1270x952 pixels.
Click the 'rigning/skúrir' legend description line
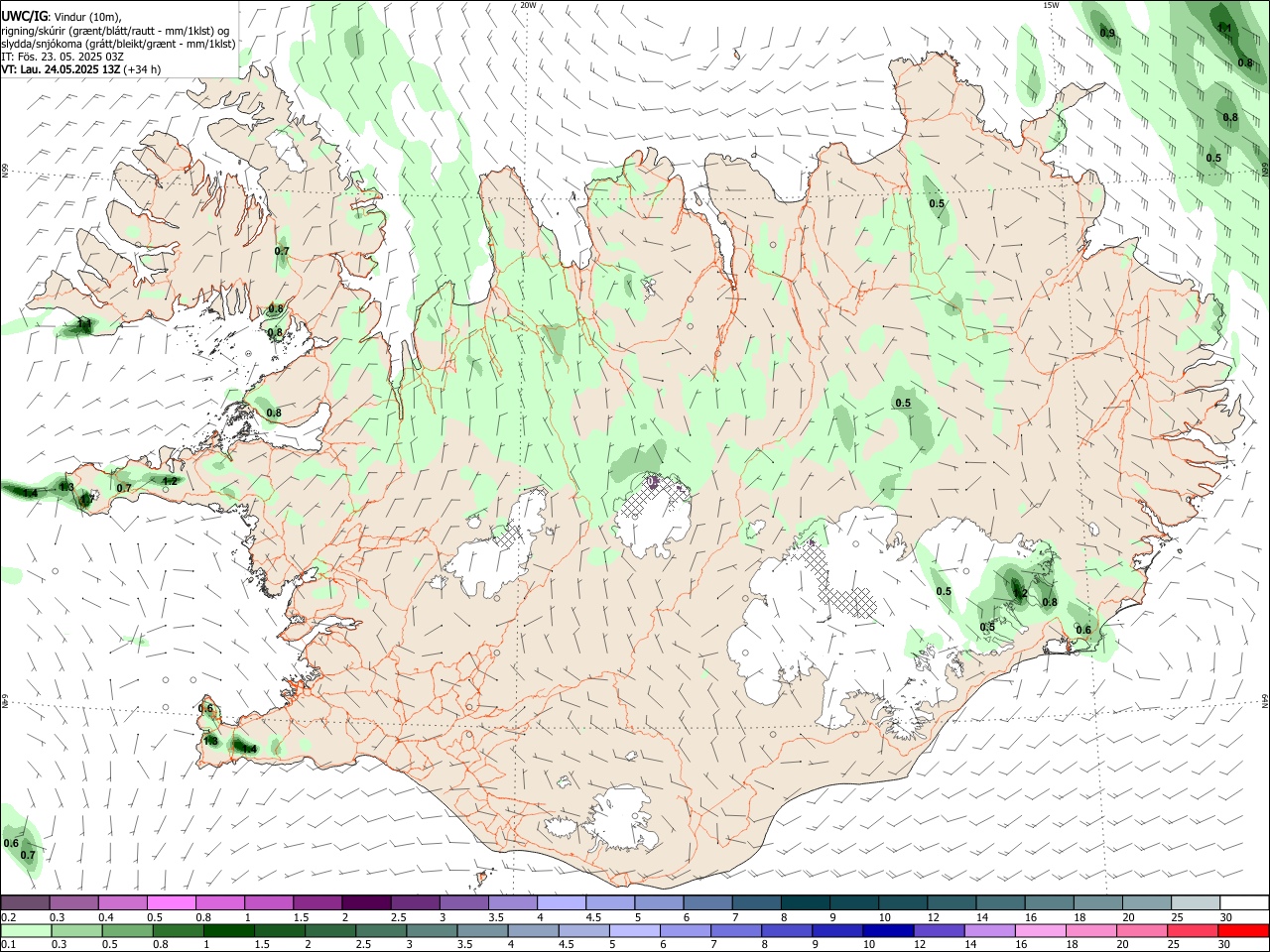coord(115,30)
